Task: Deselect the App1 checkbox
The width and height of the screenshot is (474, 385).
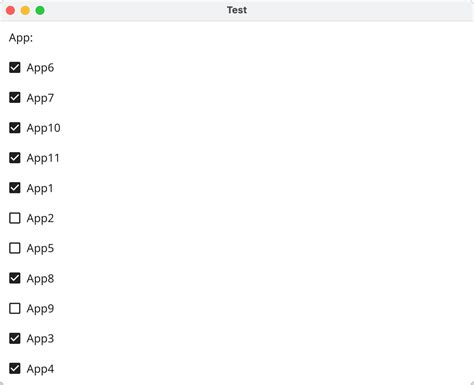Action: click(x=15, y=188)
